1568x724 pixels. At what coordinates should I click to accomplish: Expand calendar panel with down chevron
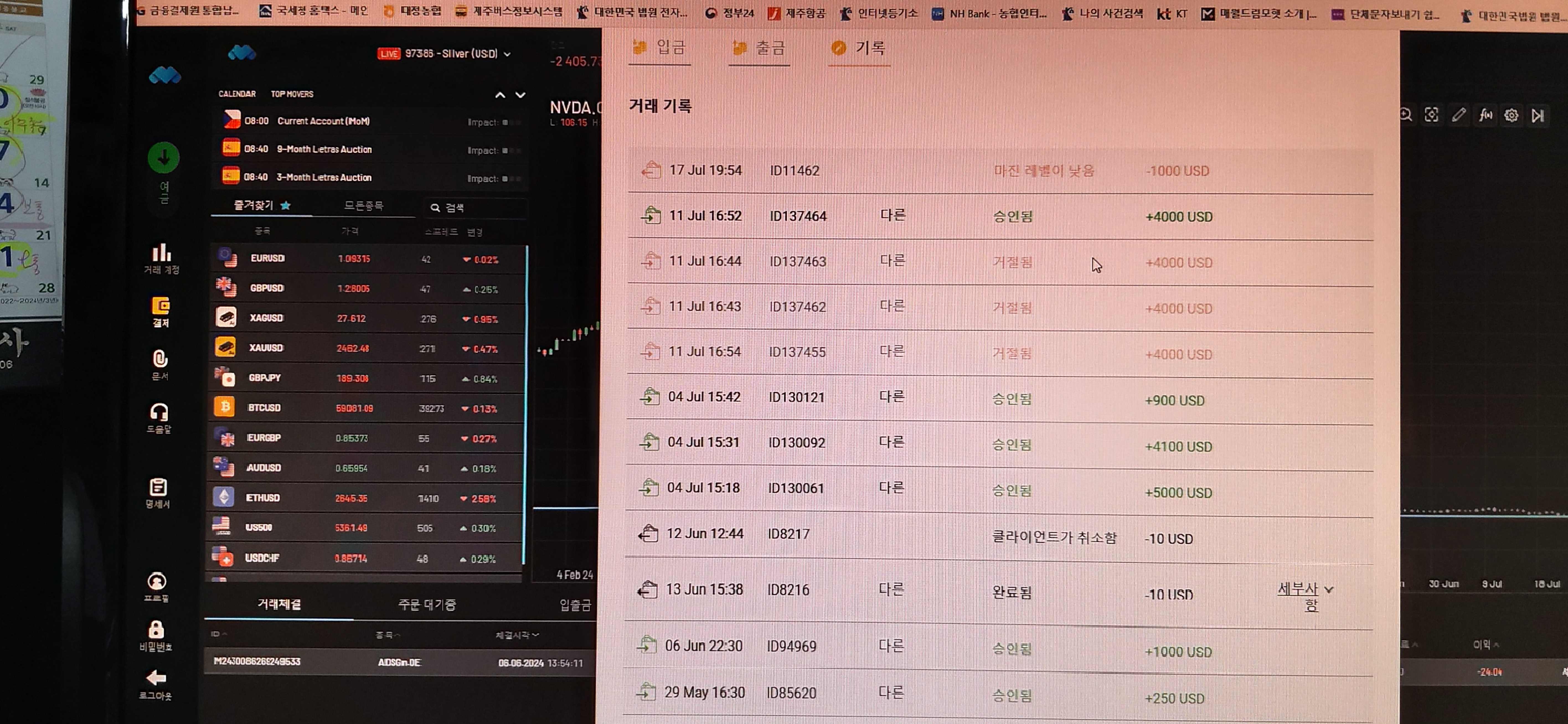coord(520,95)
